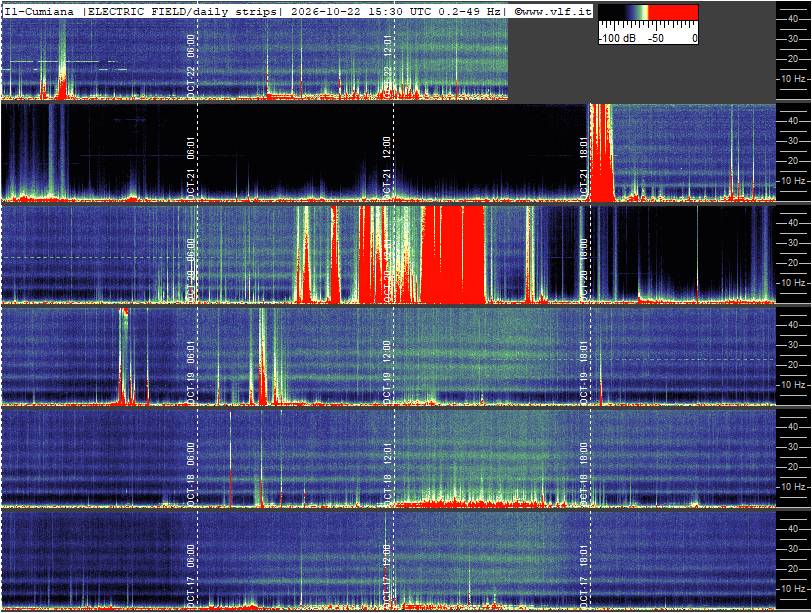
Task: Click the OCT-22 06:00 time marker
Action: coord(191,66)
